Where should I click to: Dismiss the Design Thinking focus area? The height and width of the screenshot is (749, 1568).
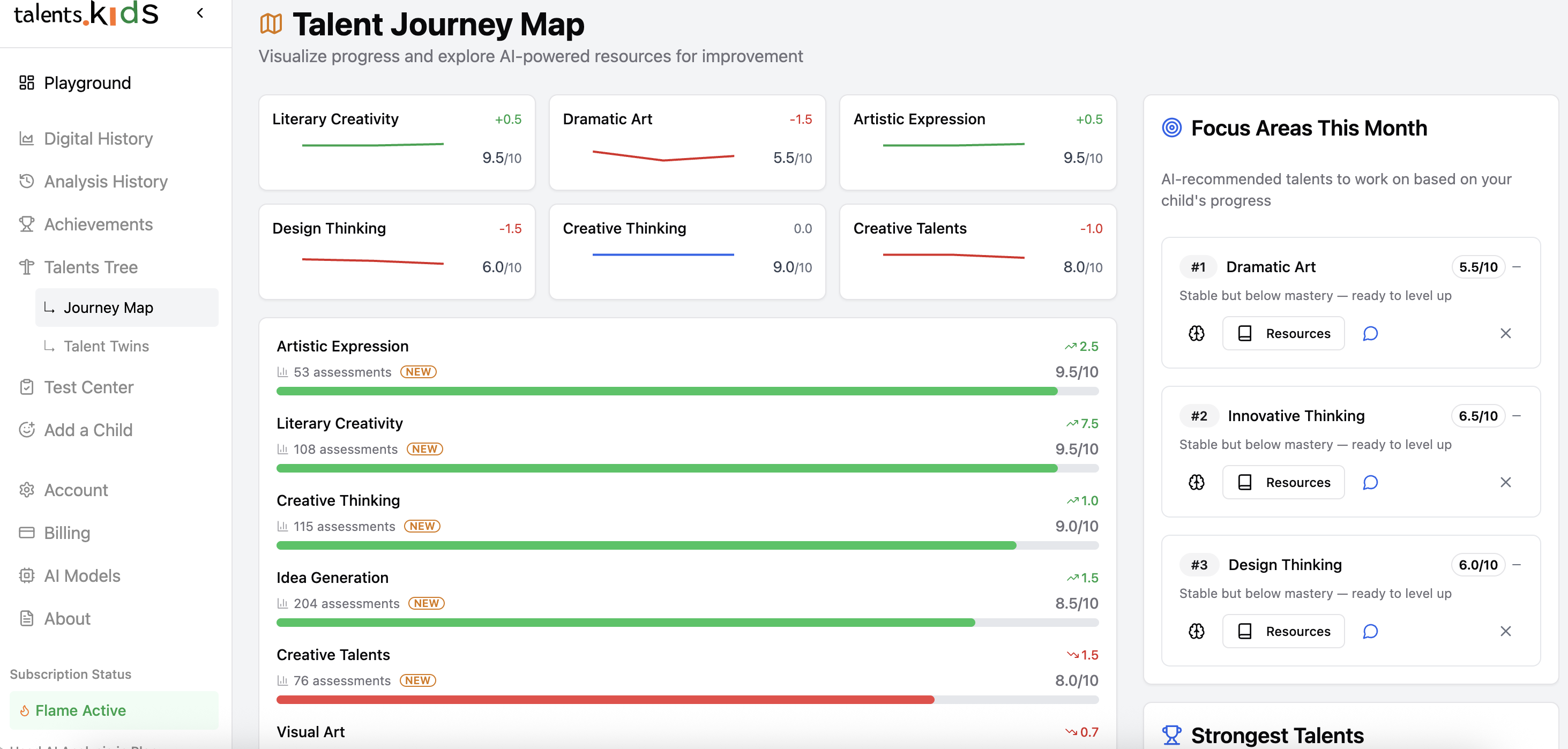click(x=1506, y=632)
